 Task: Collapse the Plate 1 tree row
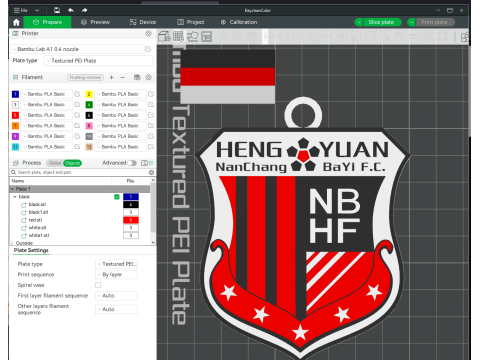[x=12, y=189]
